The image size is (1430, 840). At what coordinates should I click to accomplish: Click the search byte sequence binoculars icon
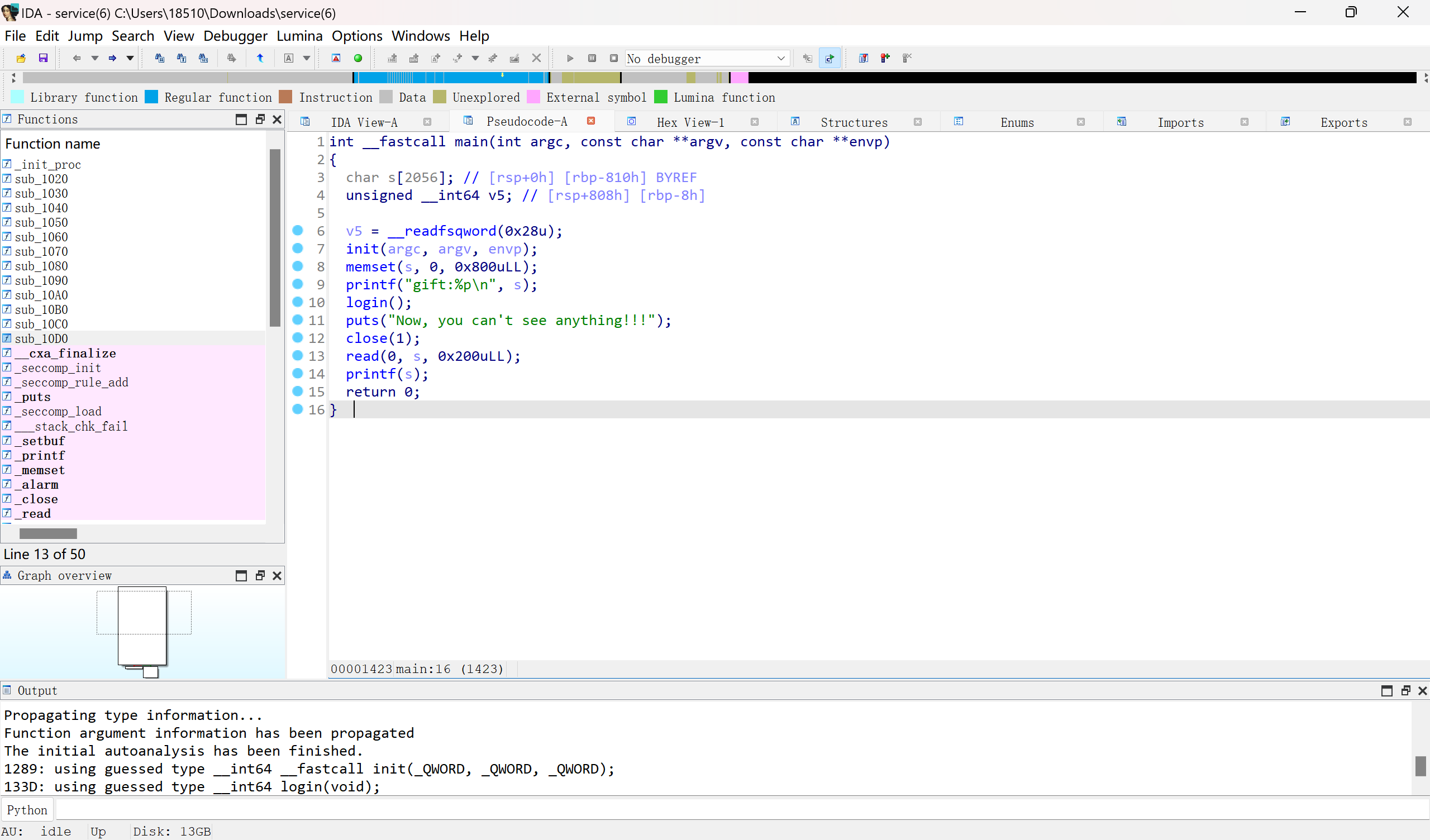(x=203, y=58)
